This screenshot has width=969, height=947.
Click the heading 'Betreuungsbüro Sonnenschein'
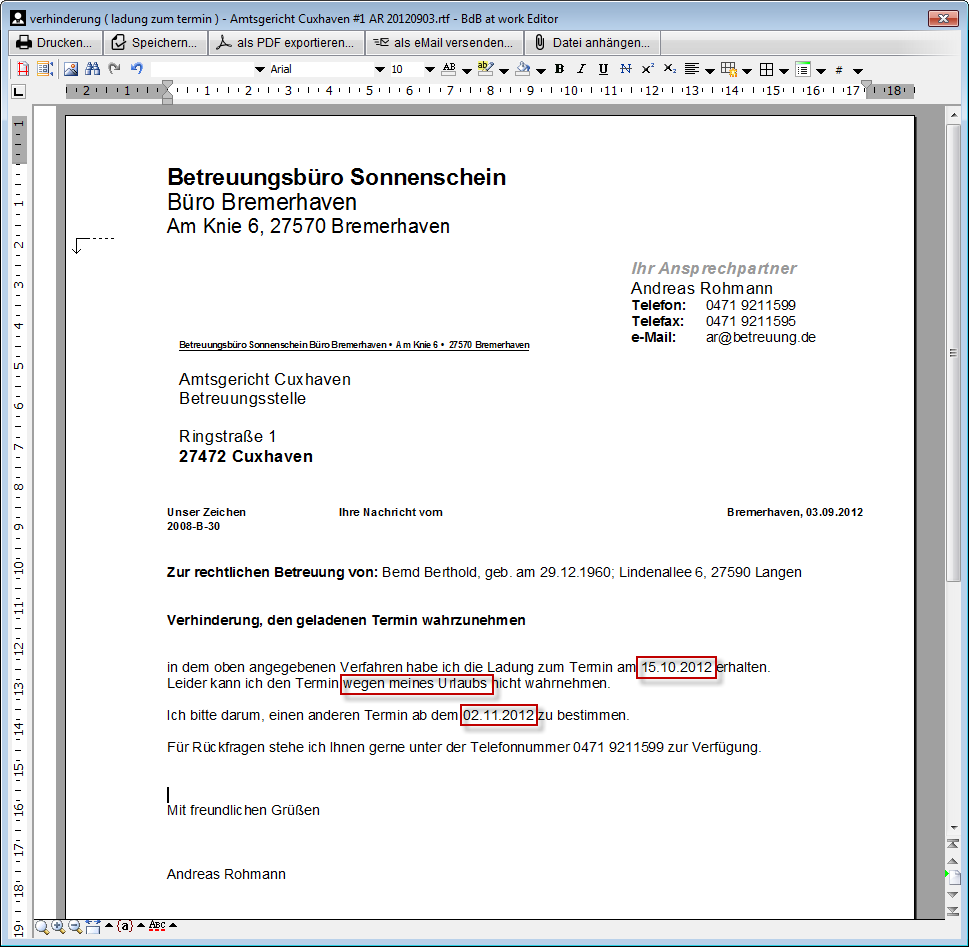tap(336, 177)
